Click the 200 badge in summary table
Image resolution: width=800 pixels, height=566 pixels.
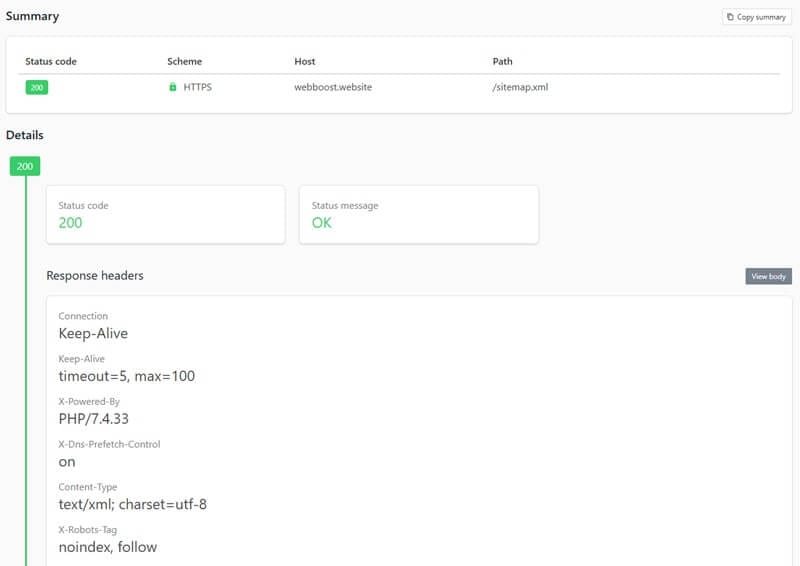[37, 87]
